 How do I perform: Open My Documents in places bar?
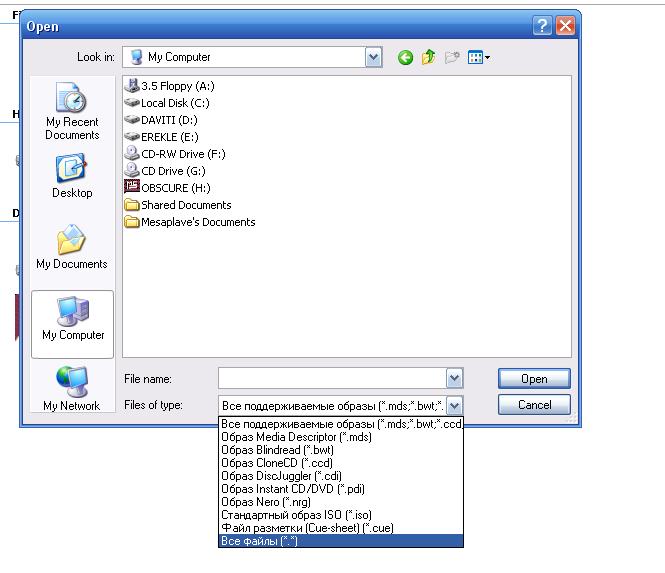coord(72,247)
